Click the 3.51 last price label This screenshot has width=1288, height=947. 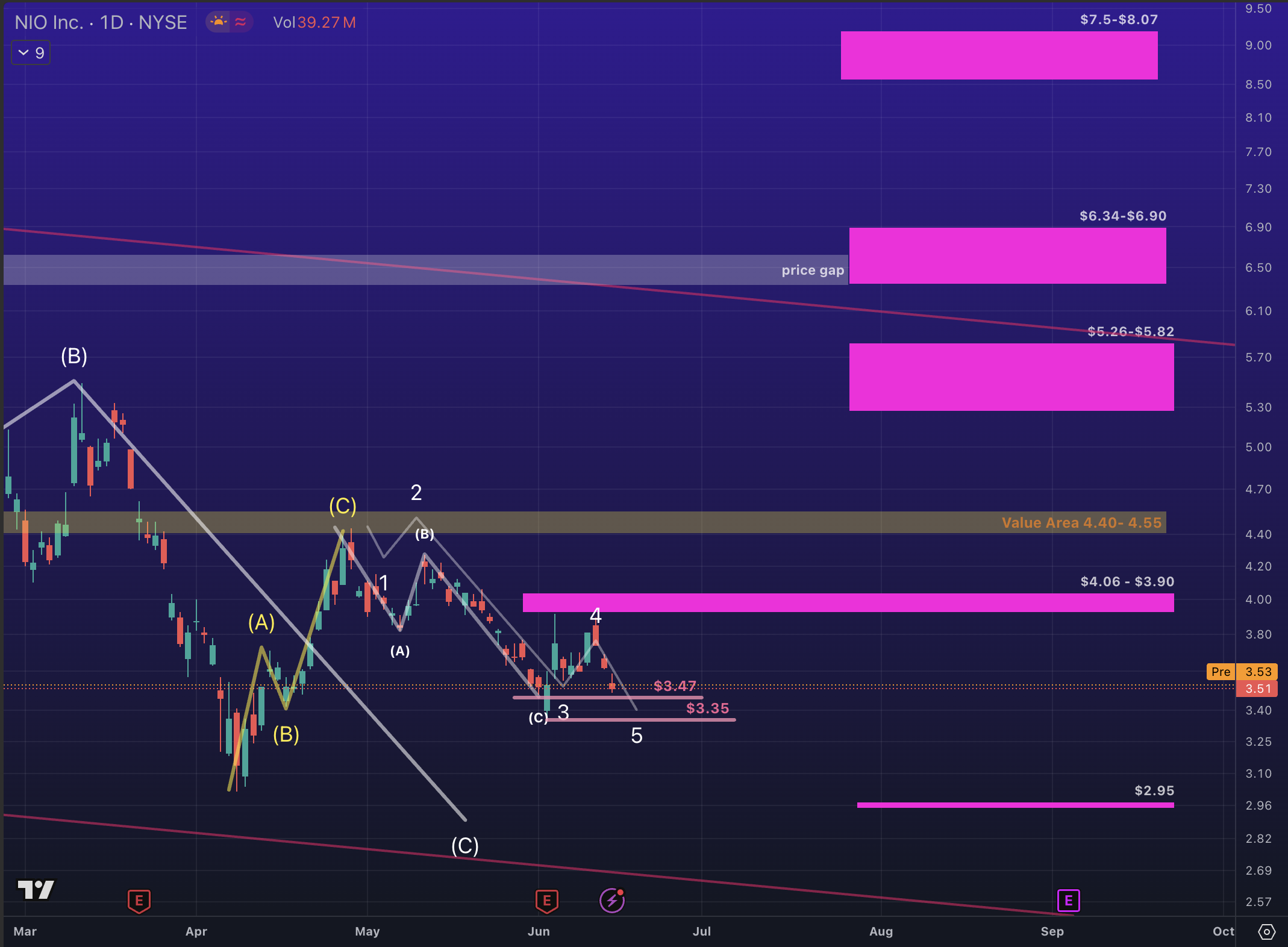click(x=1258, y=689)
